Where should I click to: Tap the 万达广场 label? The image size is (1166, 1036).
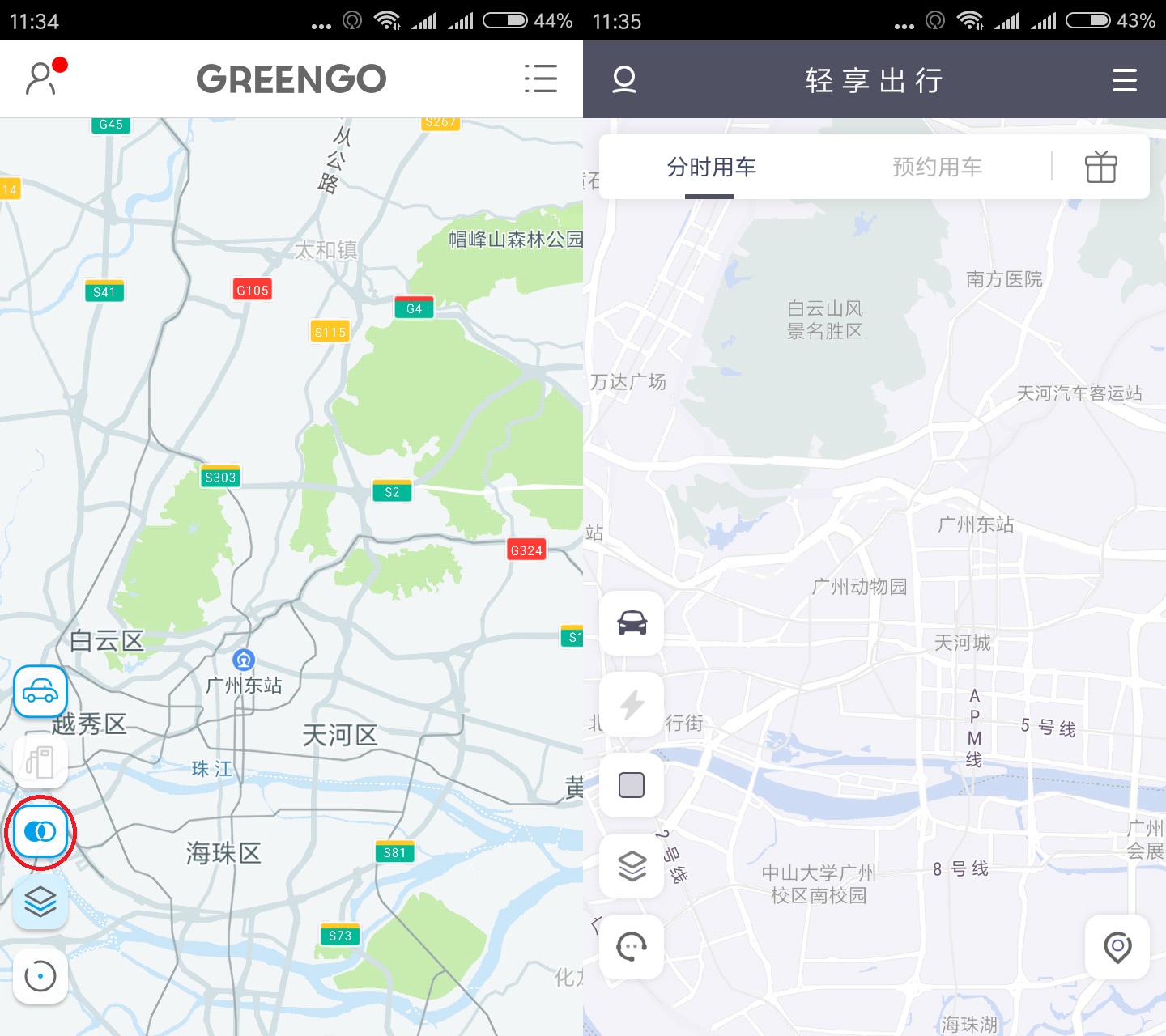pyautogui.click(x=628, y=381)
